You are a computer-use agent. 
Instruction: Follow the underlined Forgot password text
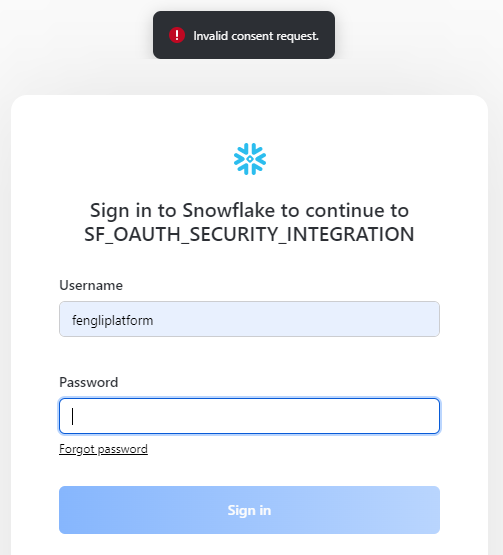pos(103,449)
